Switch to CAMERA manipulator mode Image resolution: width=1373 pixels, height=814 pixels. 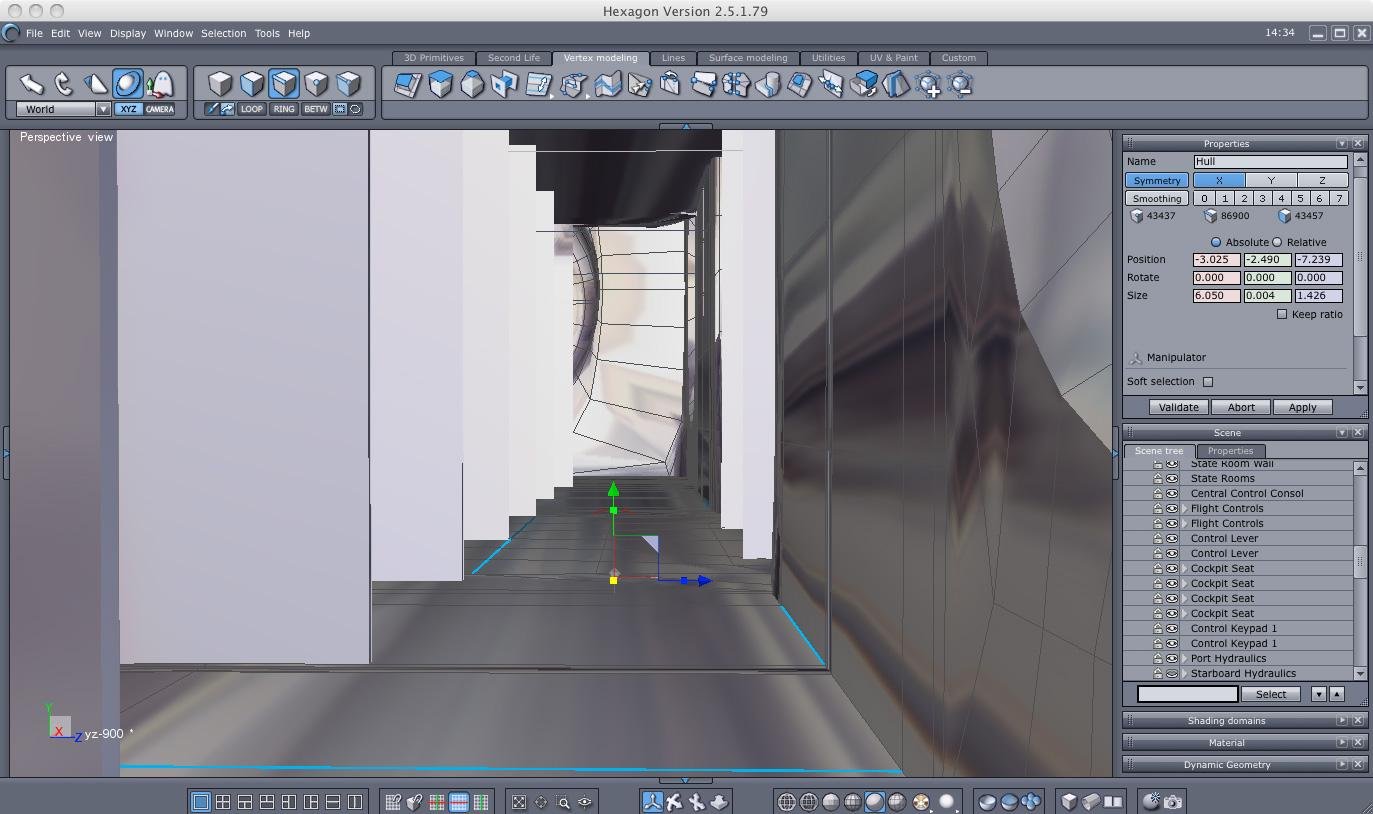(160, 109)
